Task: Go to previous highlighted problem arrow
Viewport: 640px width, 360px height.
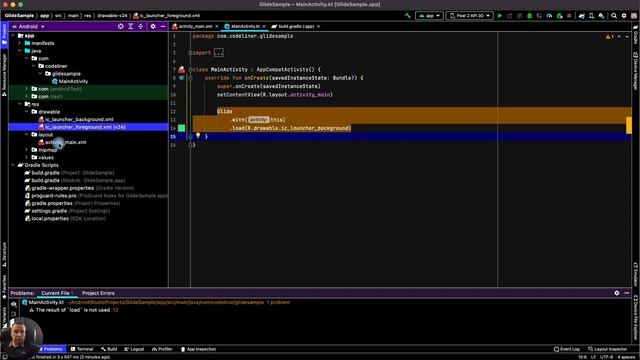Action: click(x=619, y=37)
